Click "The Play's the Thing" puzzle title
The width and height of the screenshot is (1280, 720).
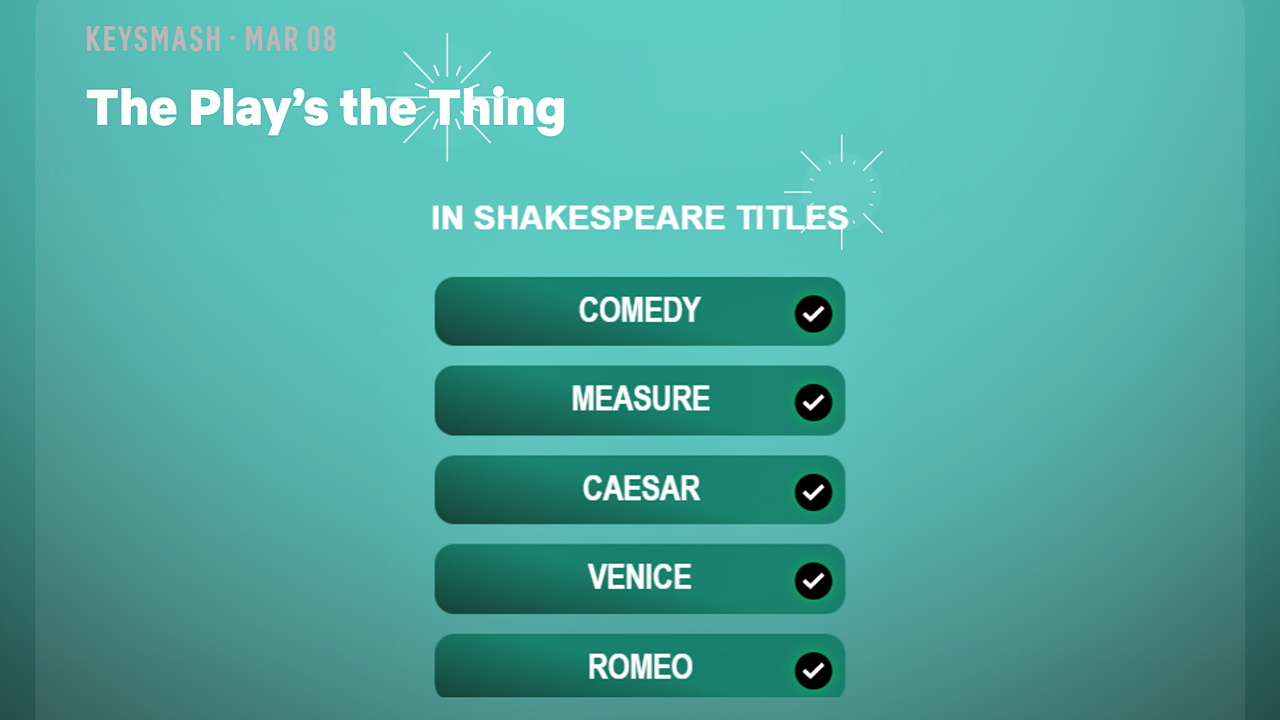coord(325,108)
